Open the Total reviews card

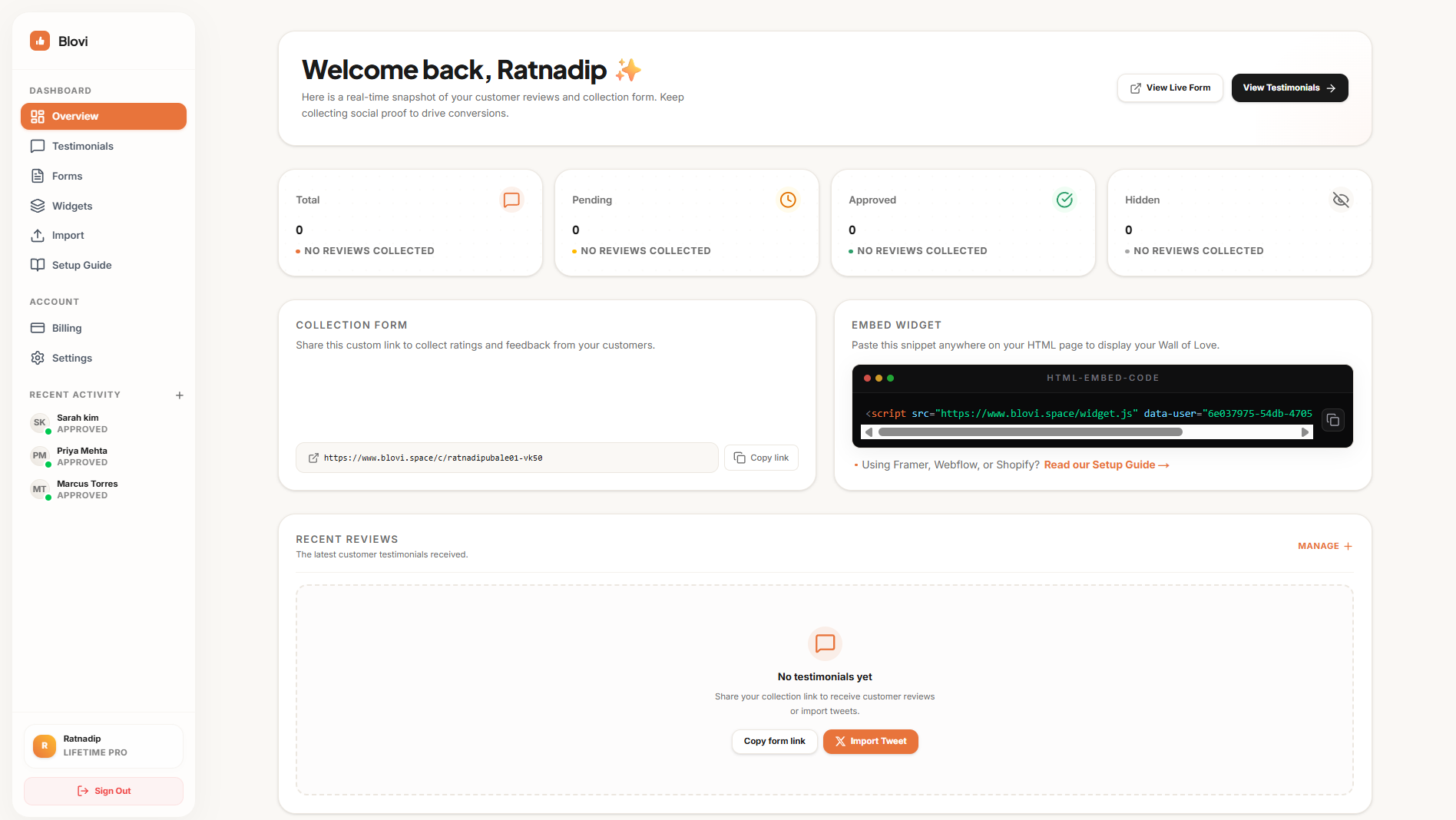(410, 223)
